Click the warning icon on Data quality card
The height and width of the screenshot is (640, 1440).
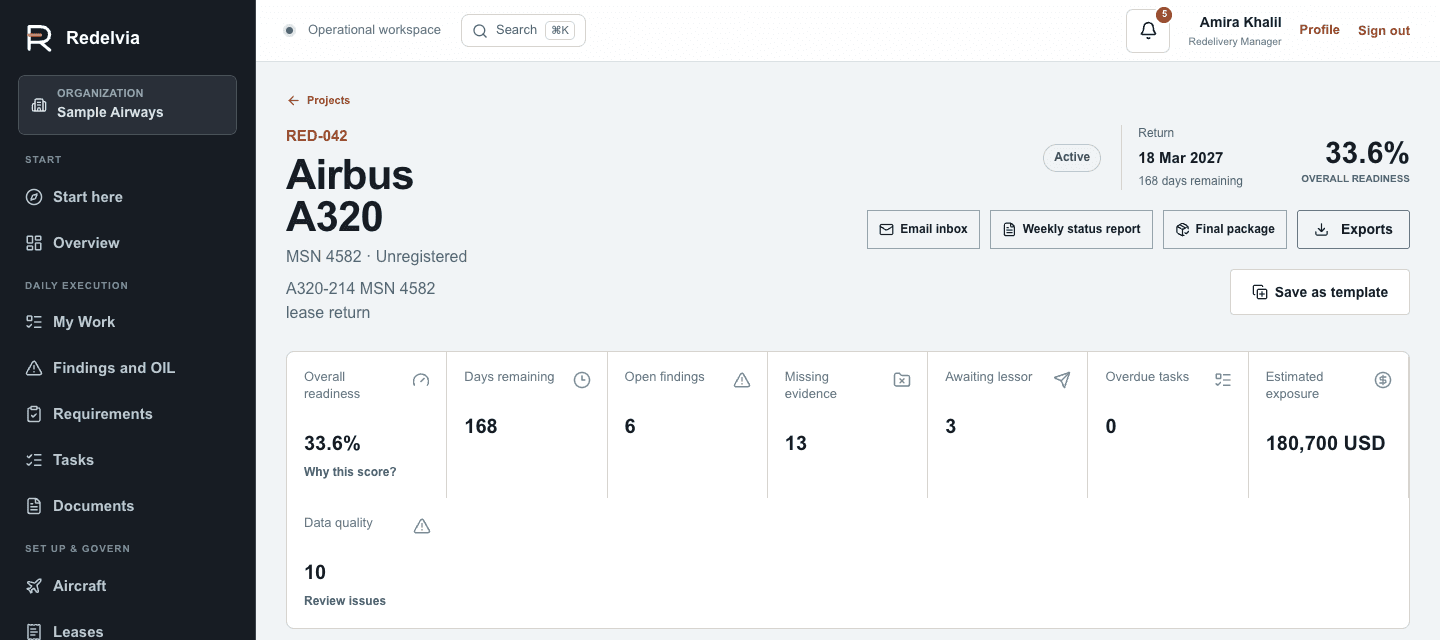(x=422, y=526)
